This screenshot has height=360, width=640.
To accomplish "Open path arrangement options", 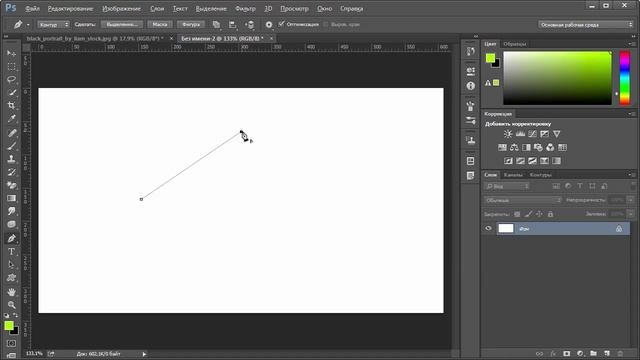I will [x=249, y=24].
